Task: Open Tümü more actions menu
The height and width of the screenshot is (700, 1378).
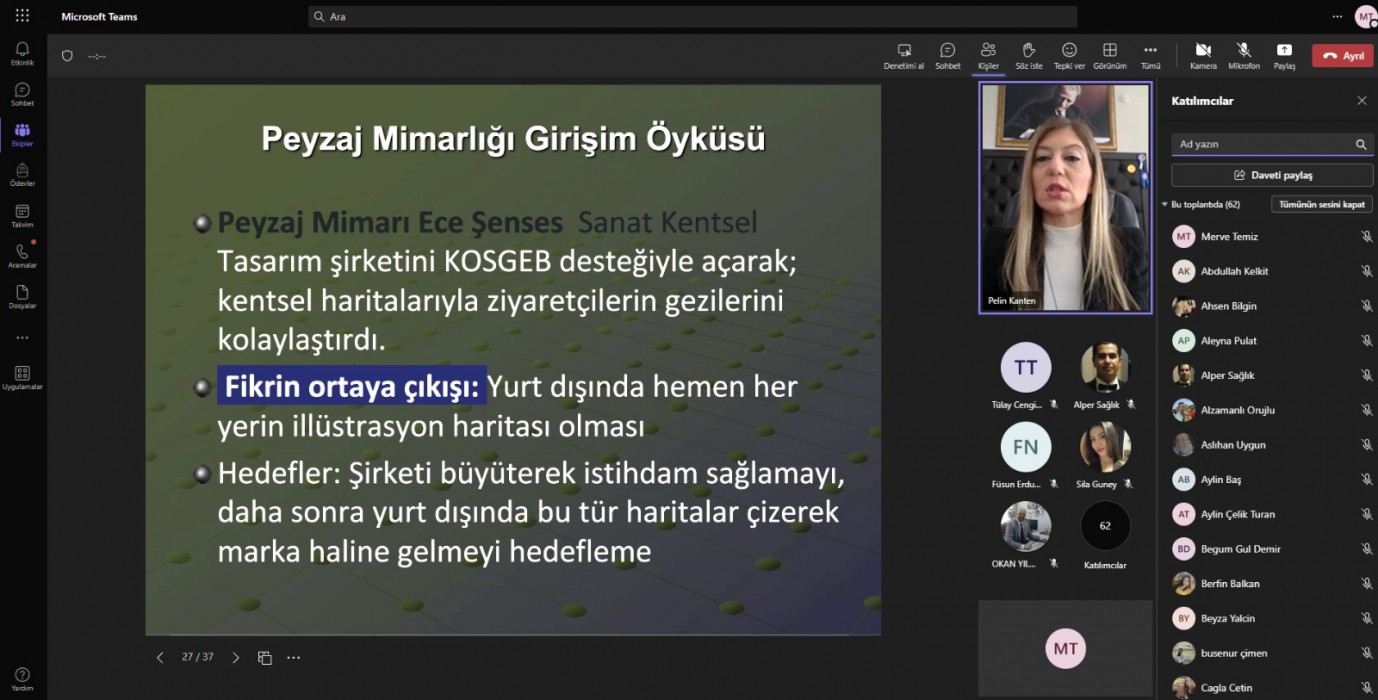Action: pyautogui.click(x=1151, y=56)
